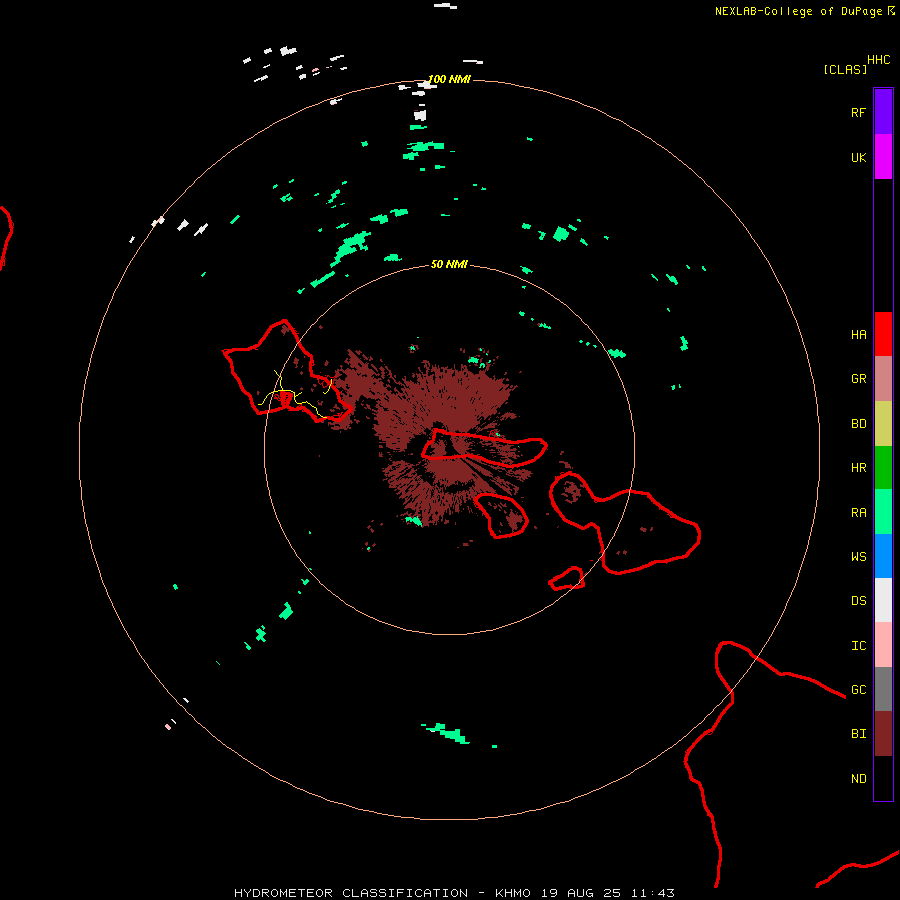900x900 pixels.
Task: Click the HYDROMETEOR CLASSIFICATION title text
Action: pos(351,893)
